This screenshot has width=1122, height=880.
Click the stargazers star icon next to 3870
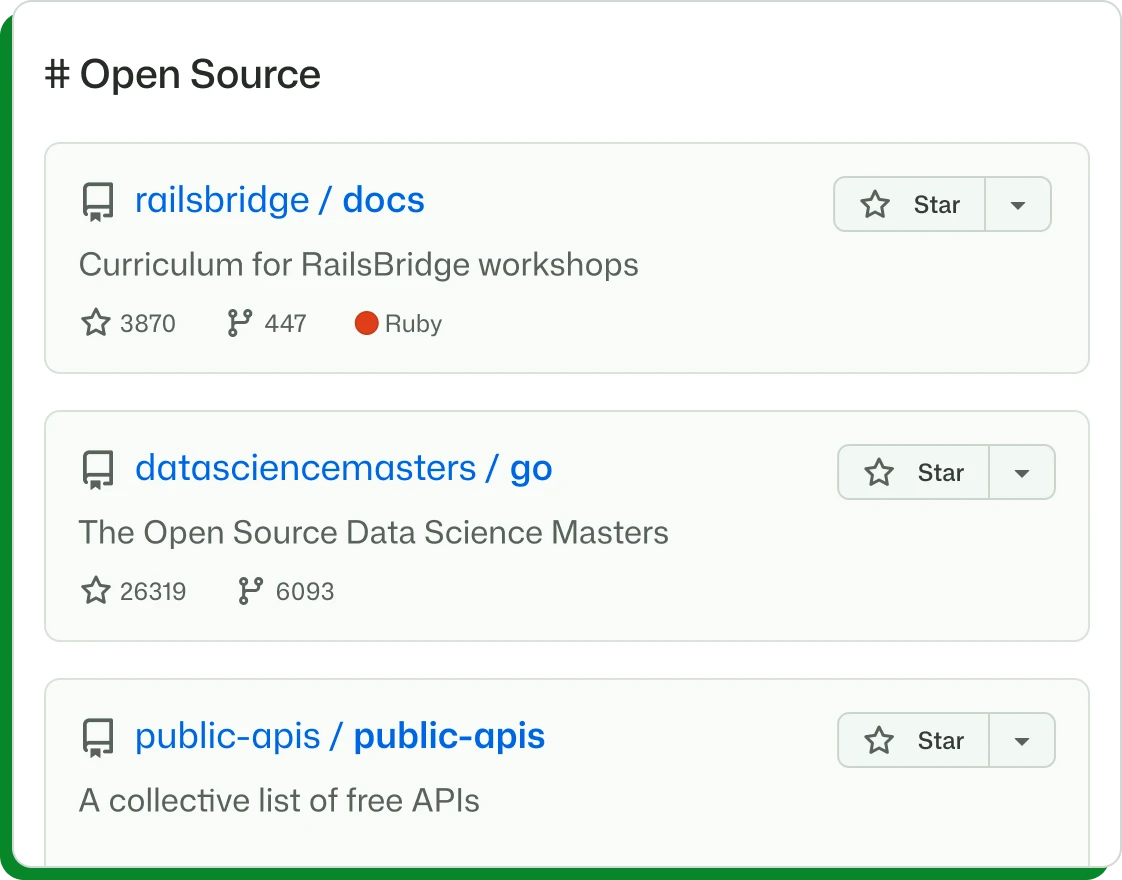click(x=95, y=323)
